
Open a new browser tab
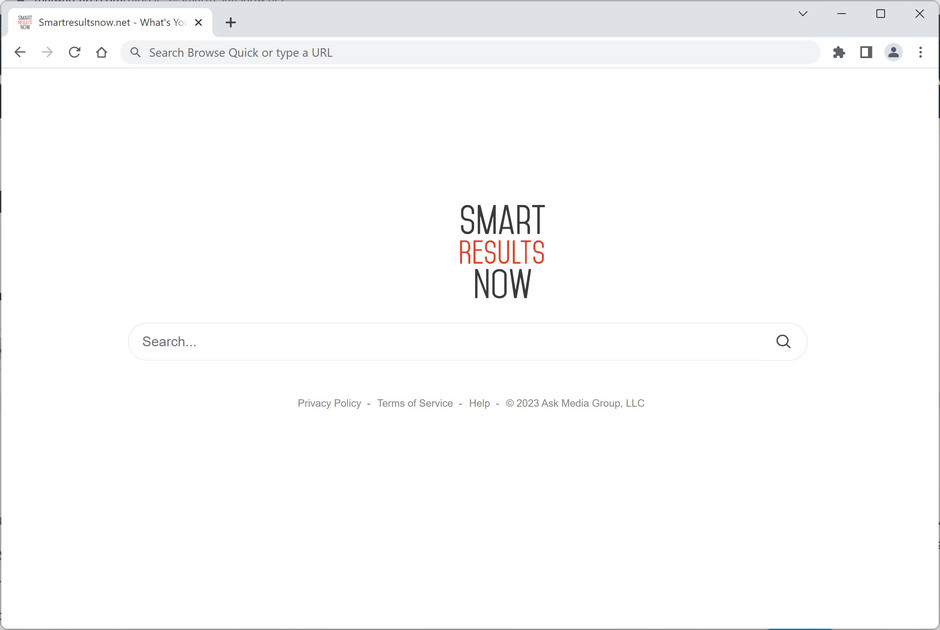coord(231,22)
